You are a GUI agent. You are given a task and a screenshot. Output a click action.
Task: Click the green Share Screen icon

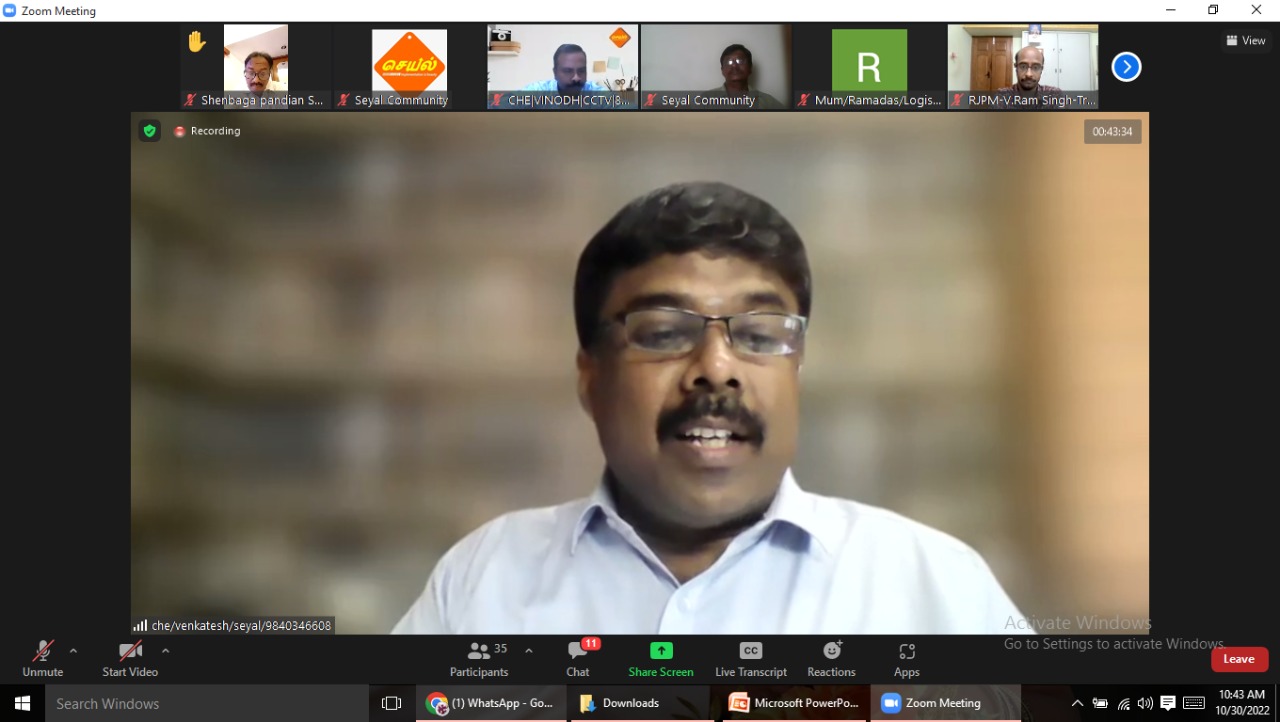click(x=661, y=651)
